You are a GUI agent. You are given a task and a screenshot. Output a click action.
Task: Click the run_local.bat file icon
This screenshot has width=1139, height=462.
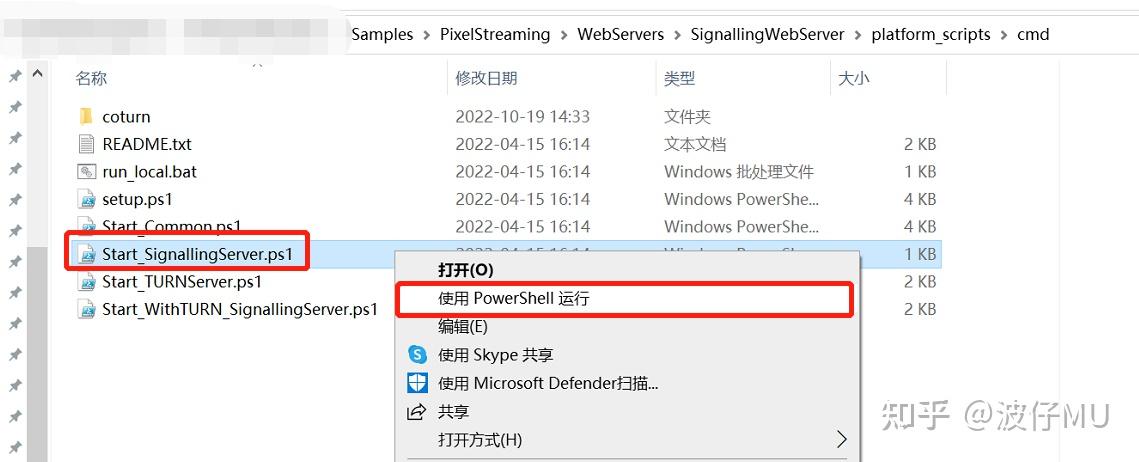tap(86, 172)
